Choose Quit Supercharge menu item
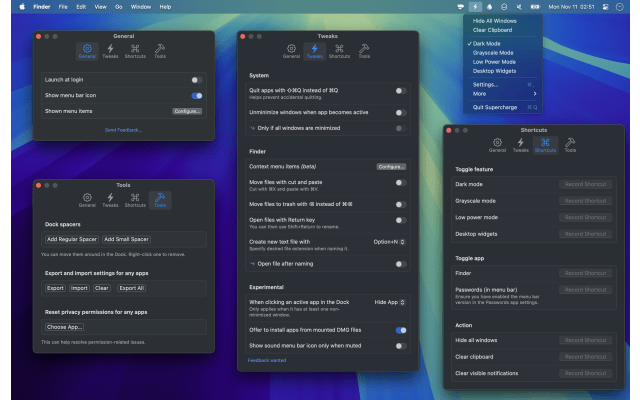This screenshot has height=400, width=640. 495,107
